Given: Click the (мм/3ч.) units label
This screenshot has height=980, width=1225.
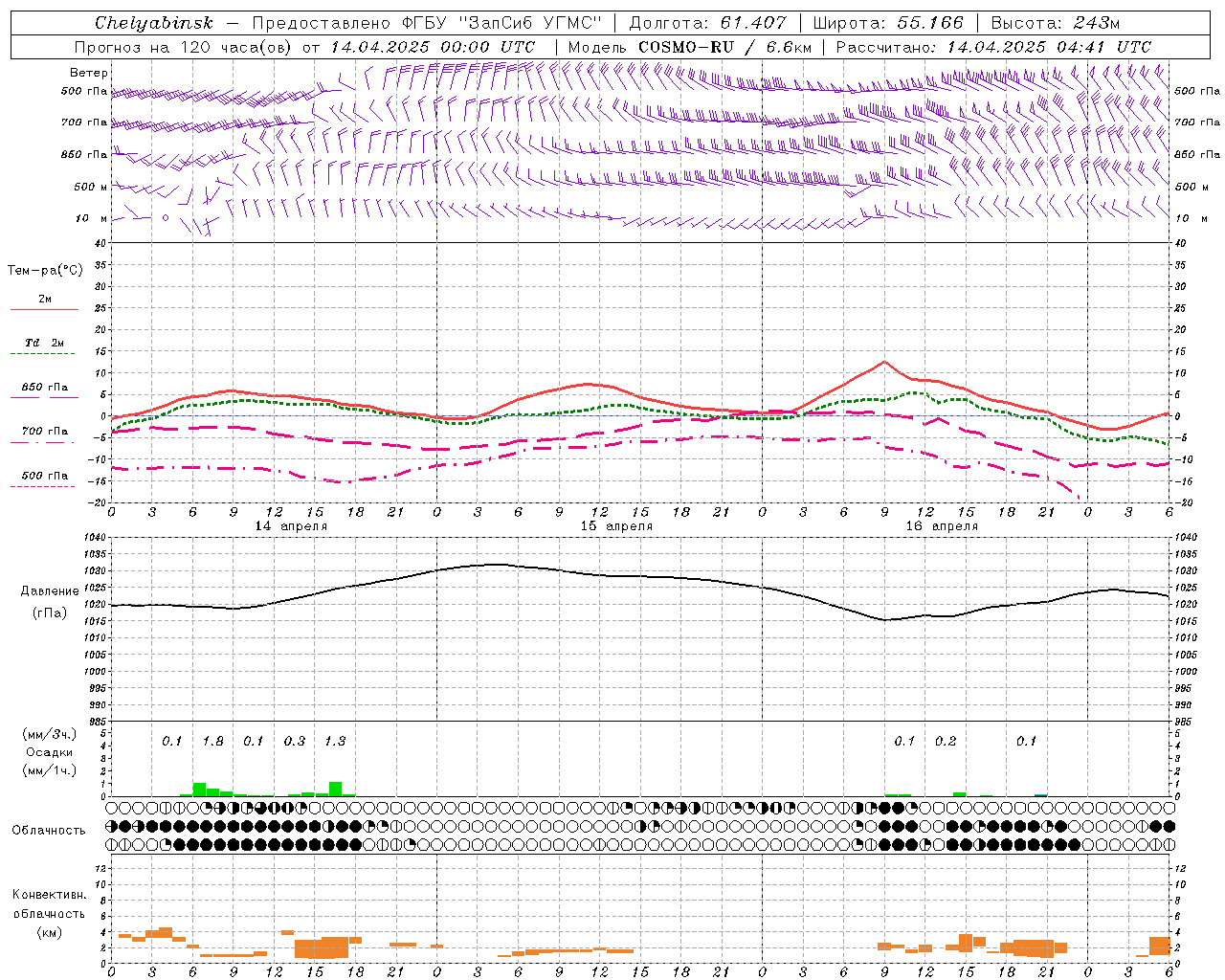Looking at the screenshot, I should click(x=49, y=735).
